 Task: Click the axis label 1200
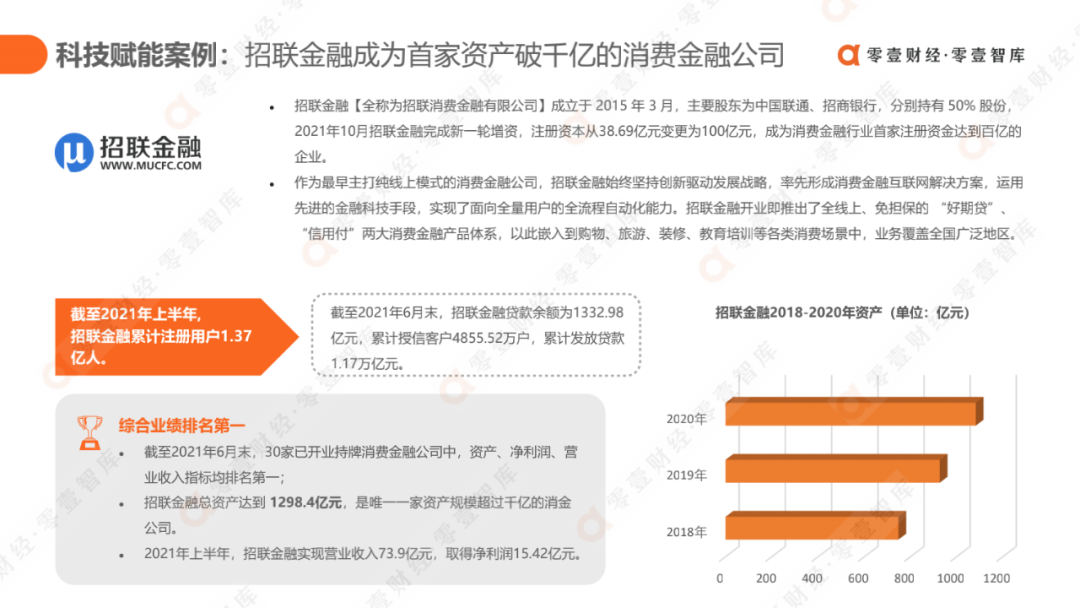click(996, 578)
